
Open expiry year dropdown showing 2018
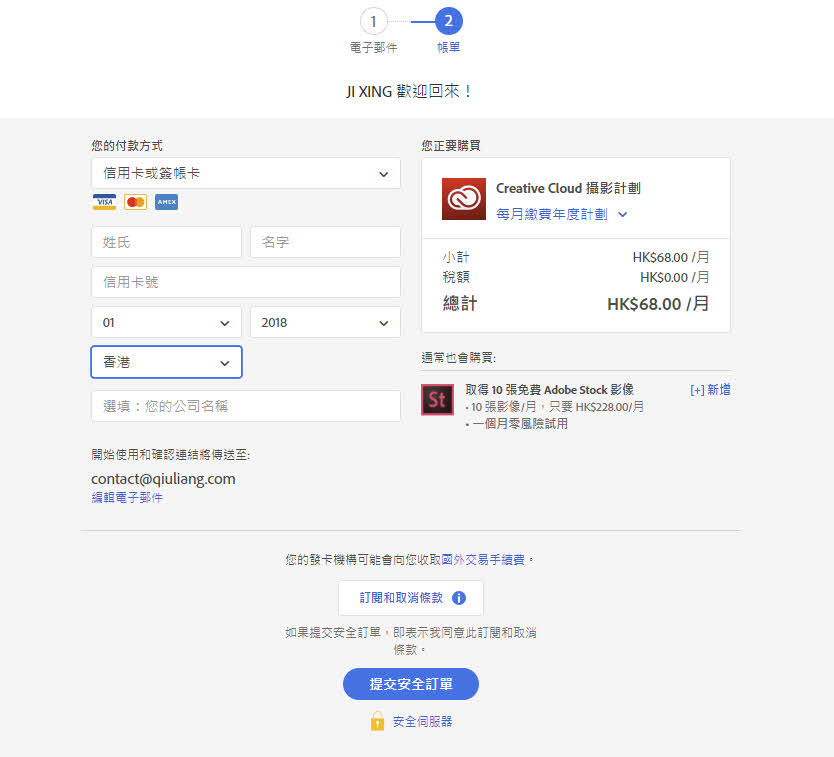coord(325,322)
